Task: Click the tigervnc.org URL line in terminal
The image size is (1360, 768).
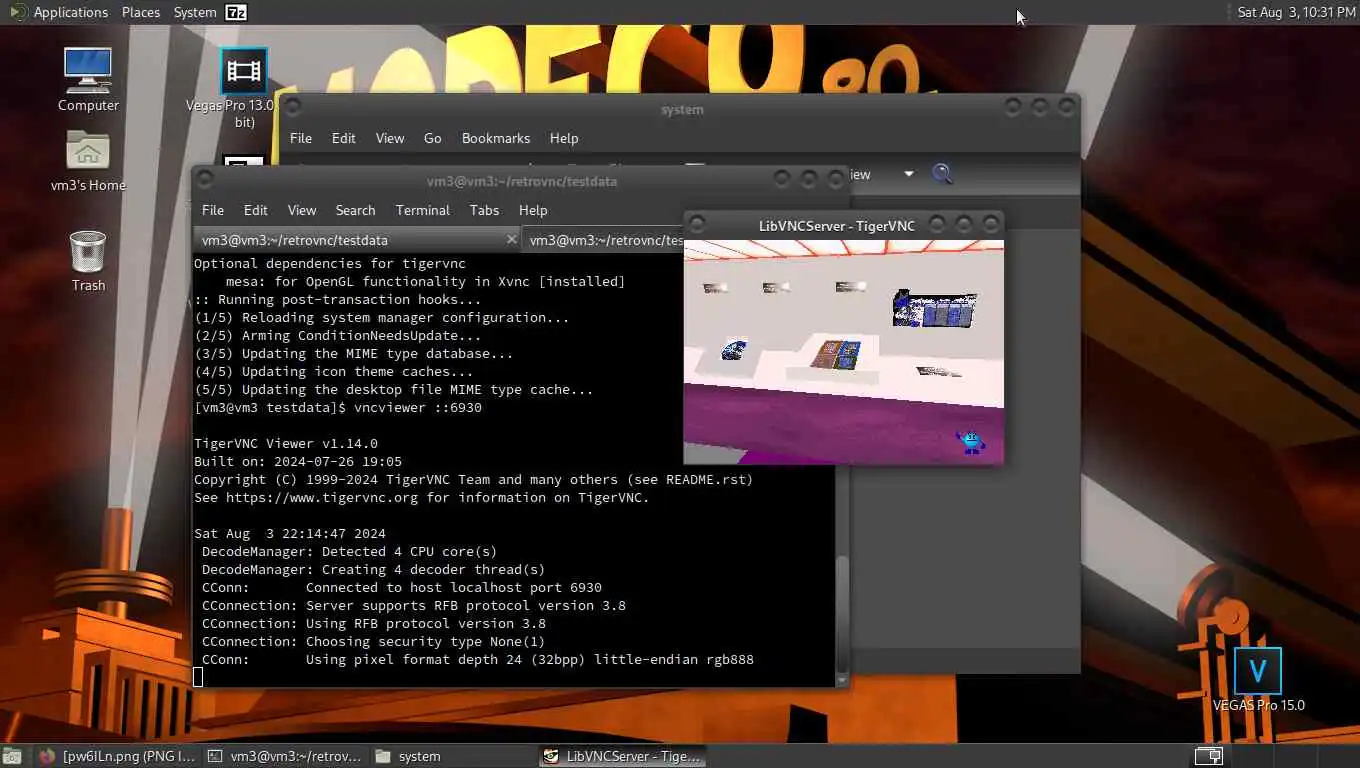Action: (x=421, y=498)
